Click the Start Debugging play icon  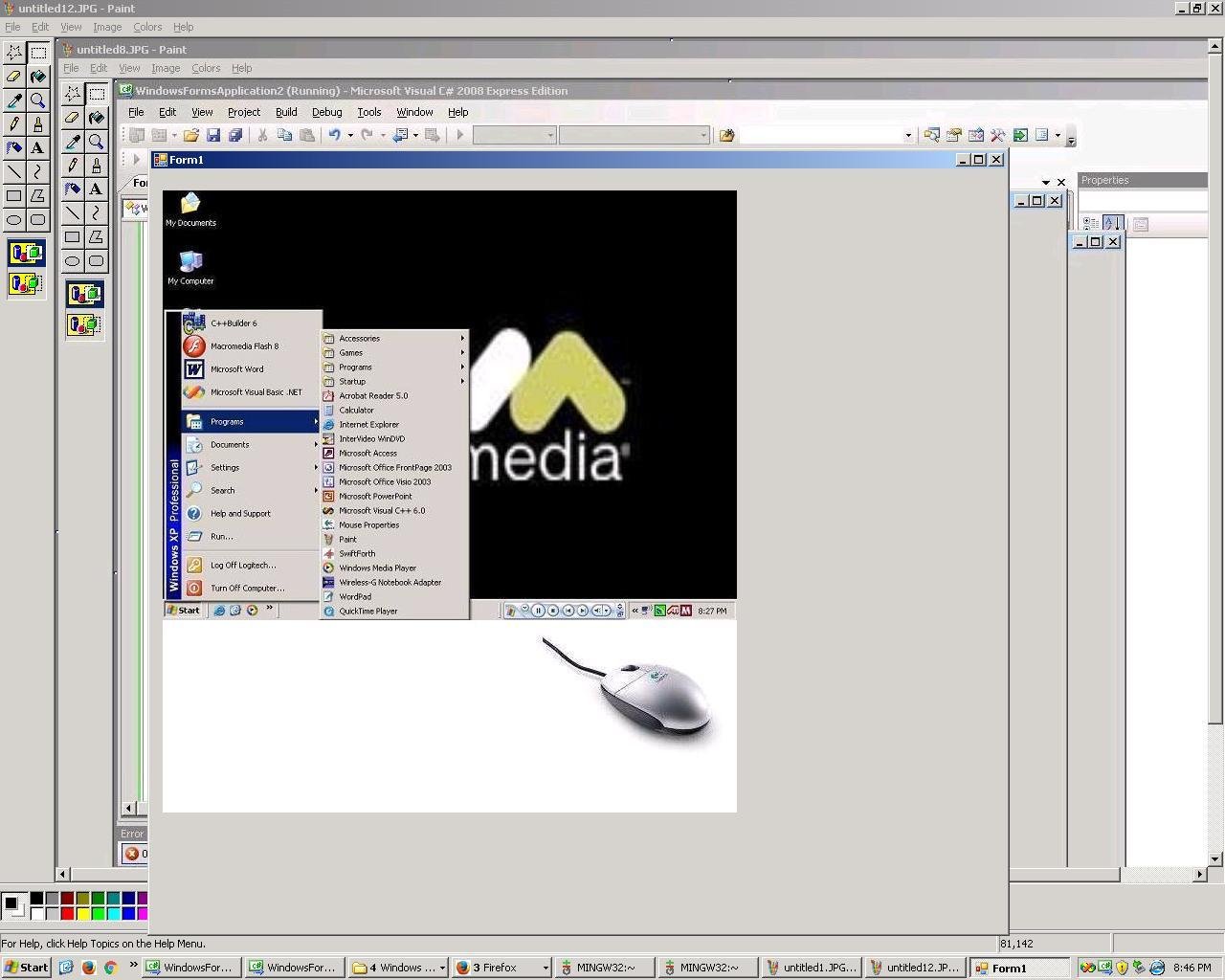coord(460,135)
